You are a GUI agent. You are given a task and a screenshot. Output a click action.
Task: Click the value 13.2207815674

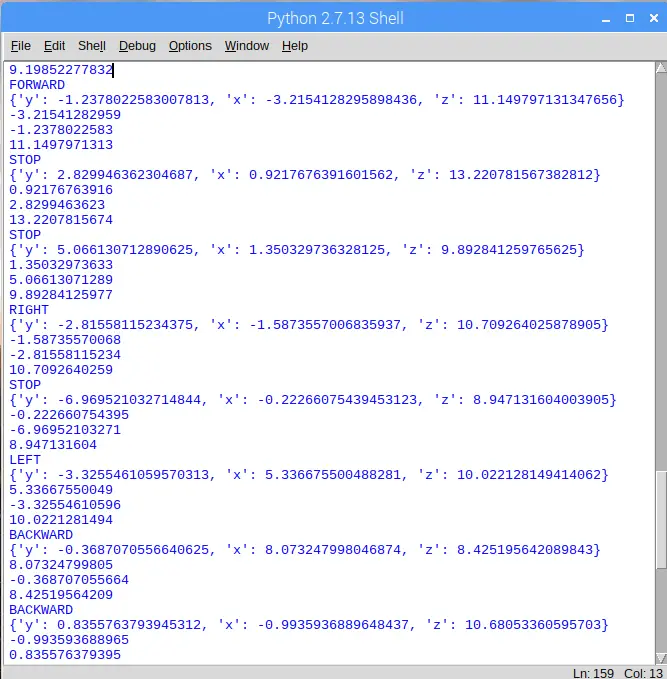pos(61,220)
